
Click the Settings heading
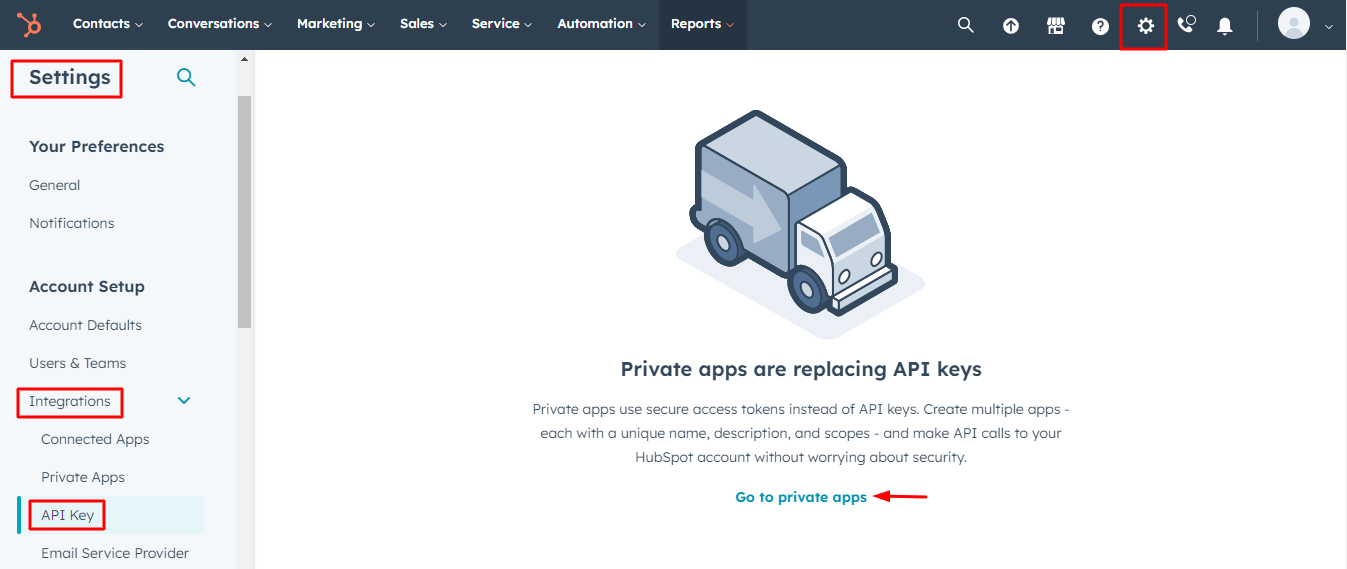tap(70, 77)
